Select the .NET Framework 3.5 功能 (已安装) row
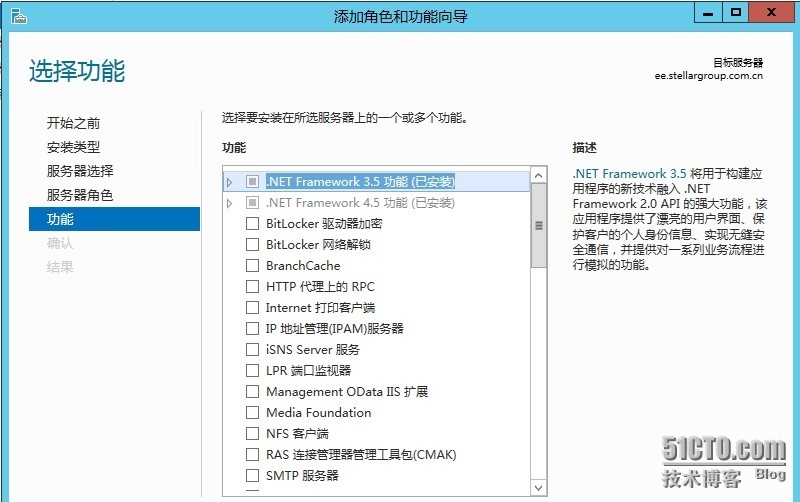This screenshot has height=502, width=800. [377, 182]
